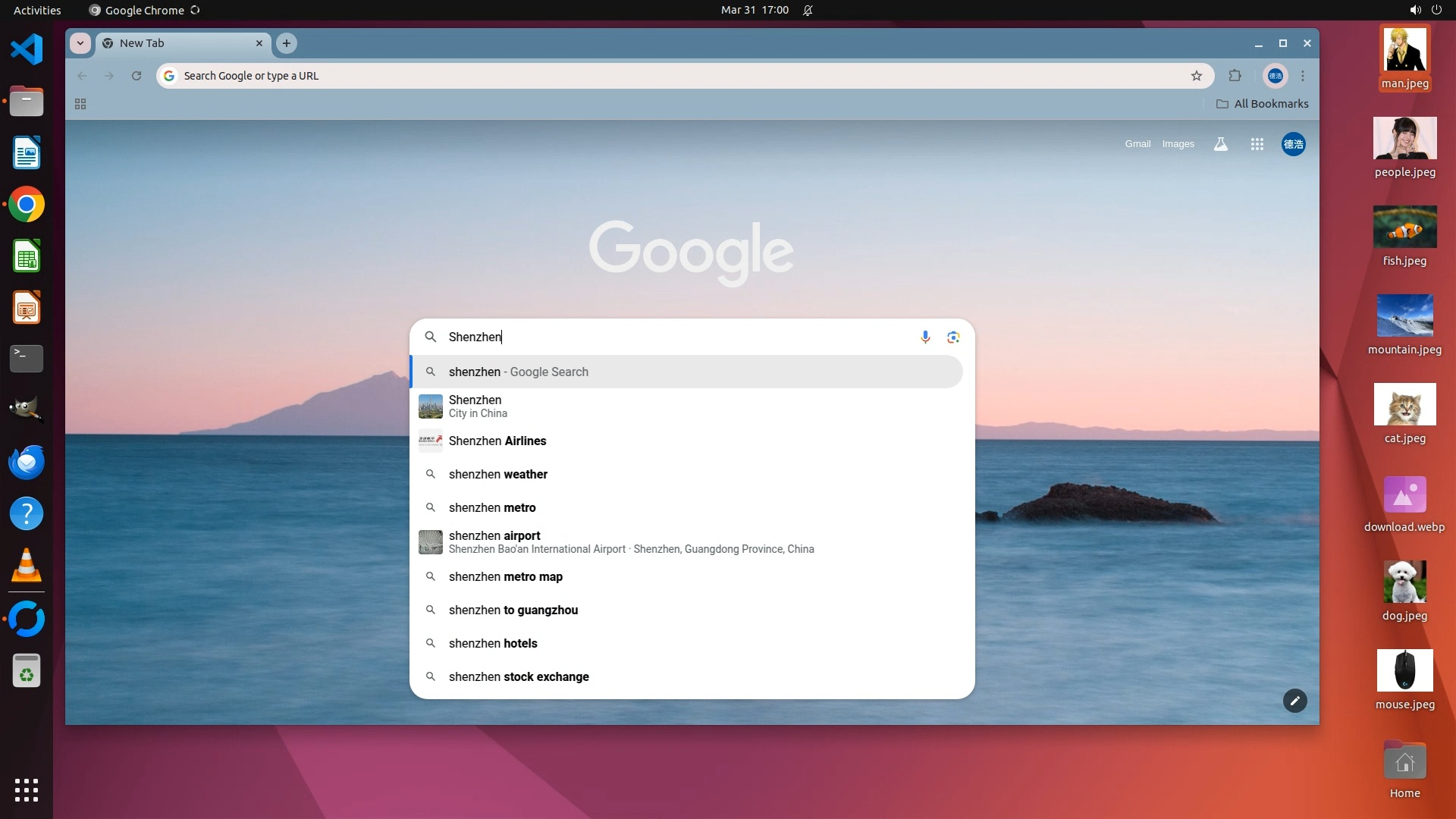Open Search Labs flask icon

pos(1220,144)
